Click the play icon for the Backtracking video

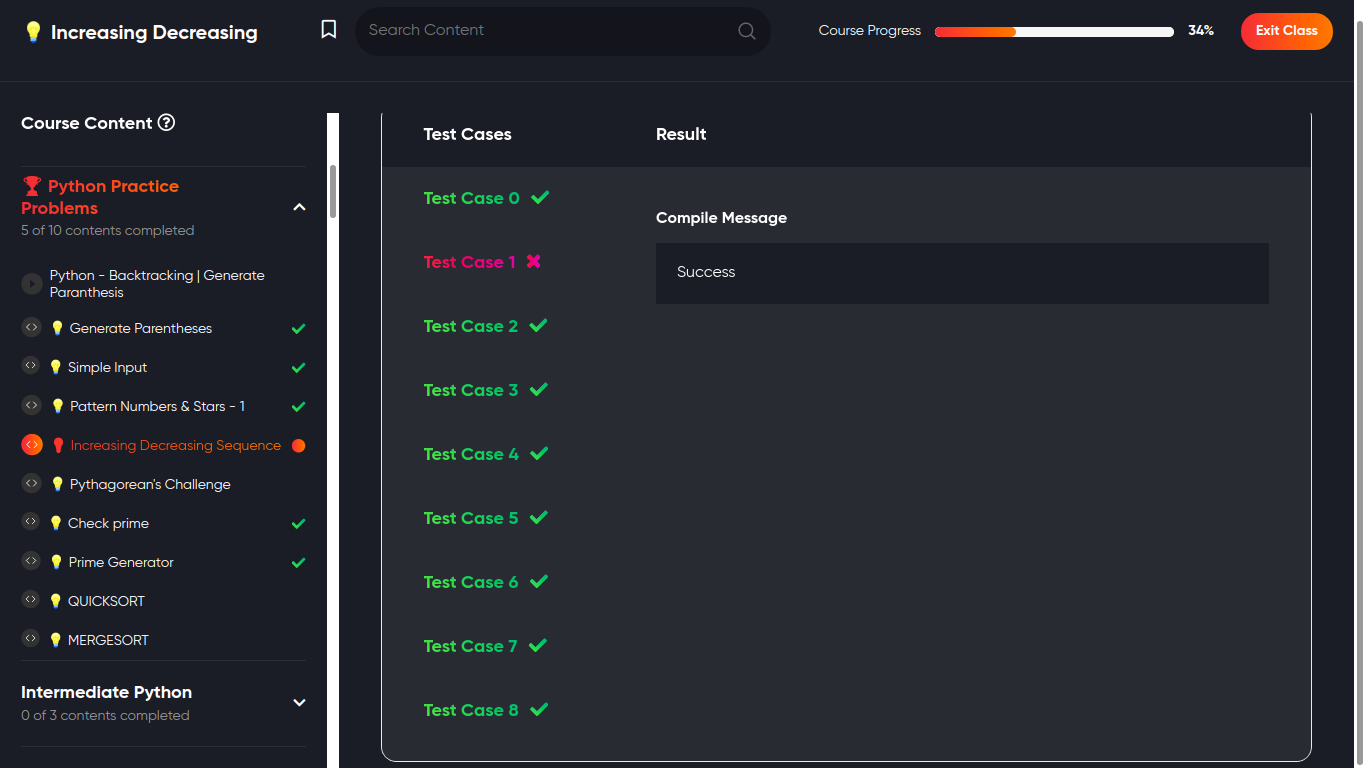click(32, 284)
